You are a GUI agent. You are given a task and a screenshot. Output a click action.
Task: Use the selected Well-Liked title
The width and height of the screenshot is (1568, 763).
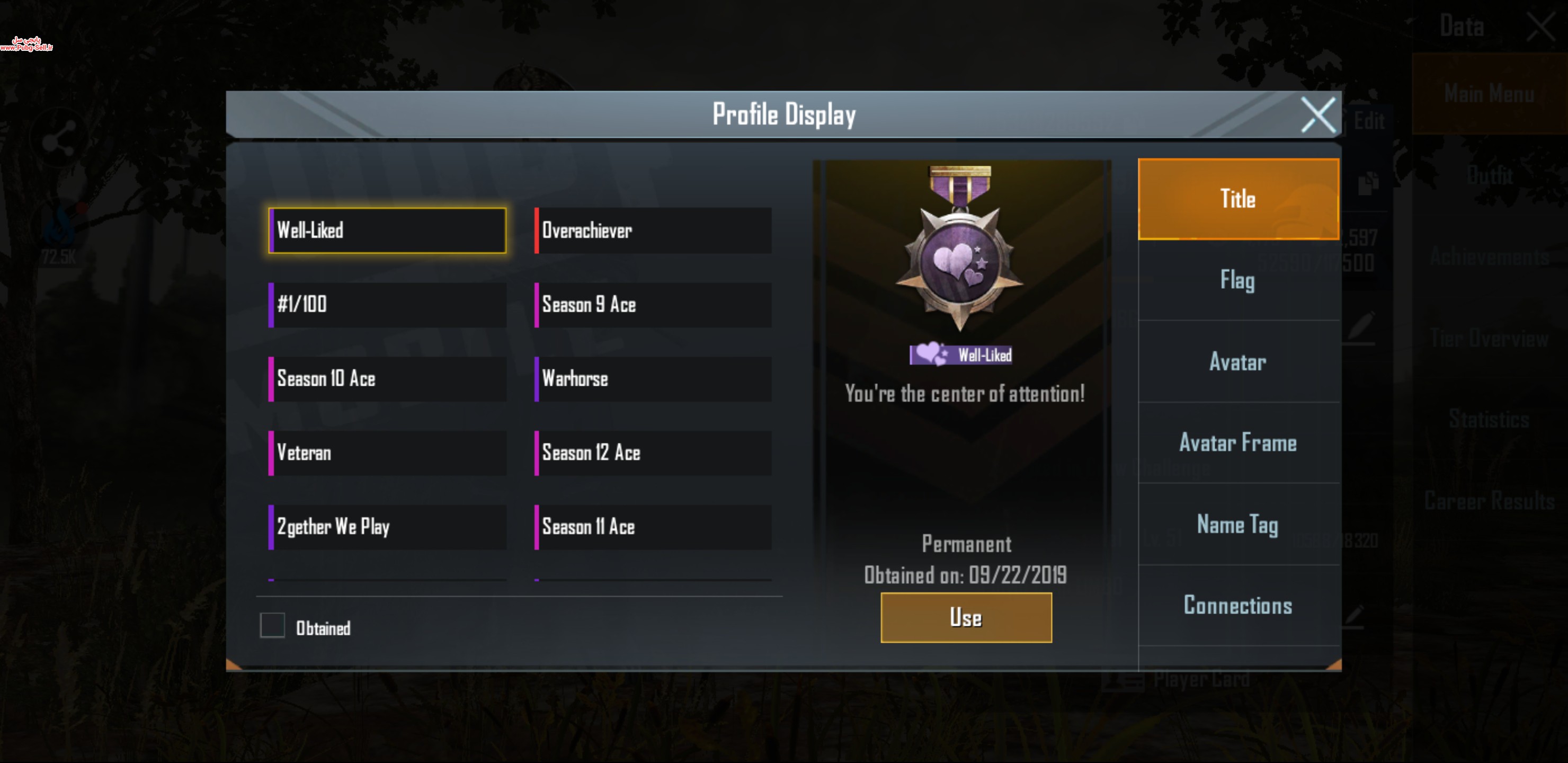(x=966, y=617)
